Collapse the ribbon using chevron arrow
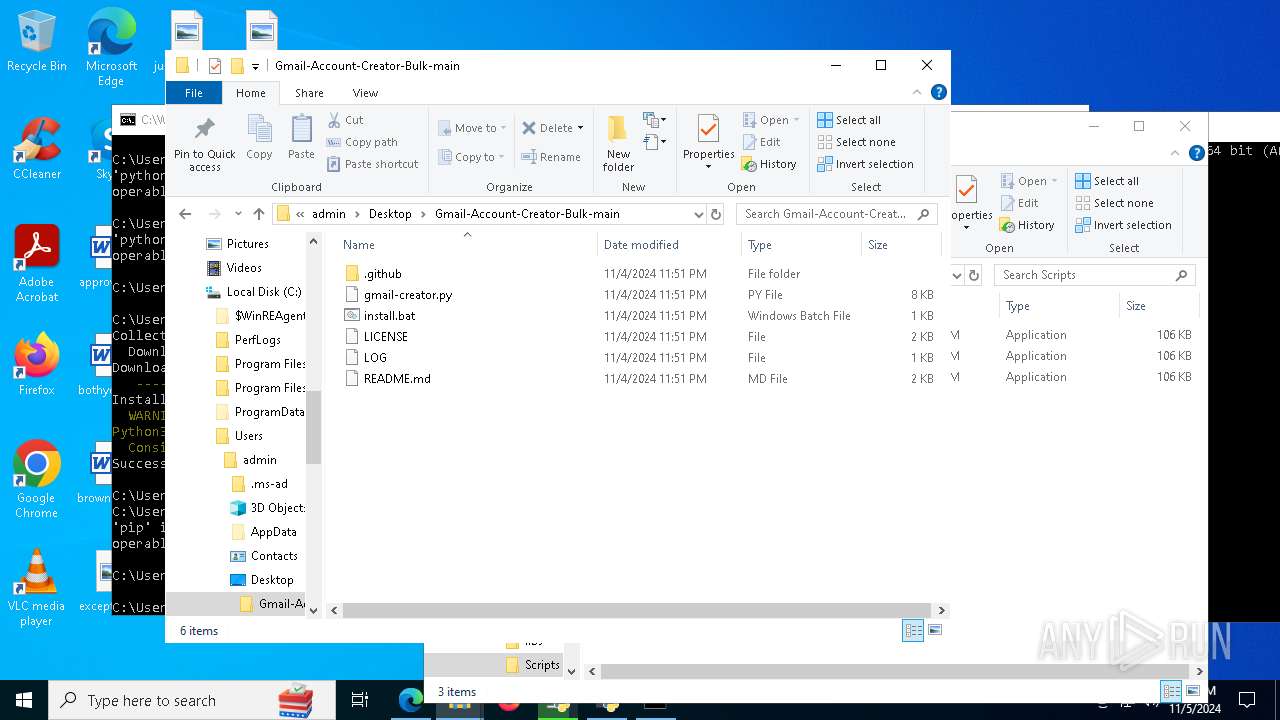 pyautogui.click(x=917, y=93)
